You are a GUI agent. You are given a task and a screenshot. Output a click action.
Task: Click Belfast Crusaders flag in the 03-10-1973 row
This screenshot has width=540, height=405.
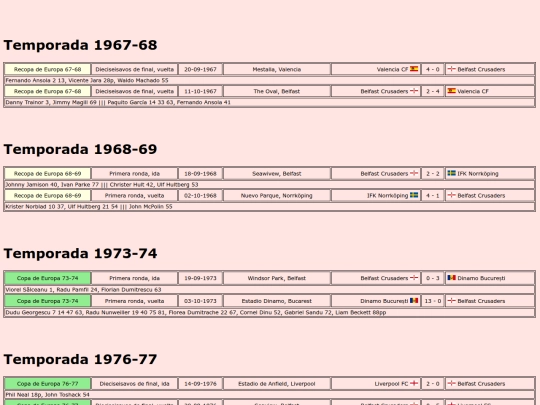click(451, 301)
